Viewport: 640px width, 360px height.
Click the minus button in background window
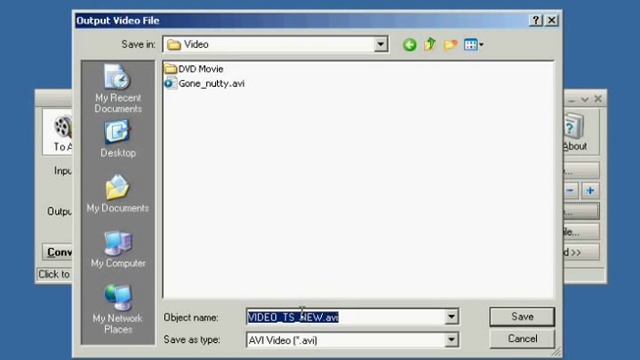[570, 191]
